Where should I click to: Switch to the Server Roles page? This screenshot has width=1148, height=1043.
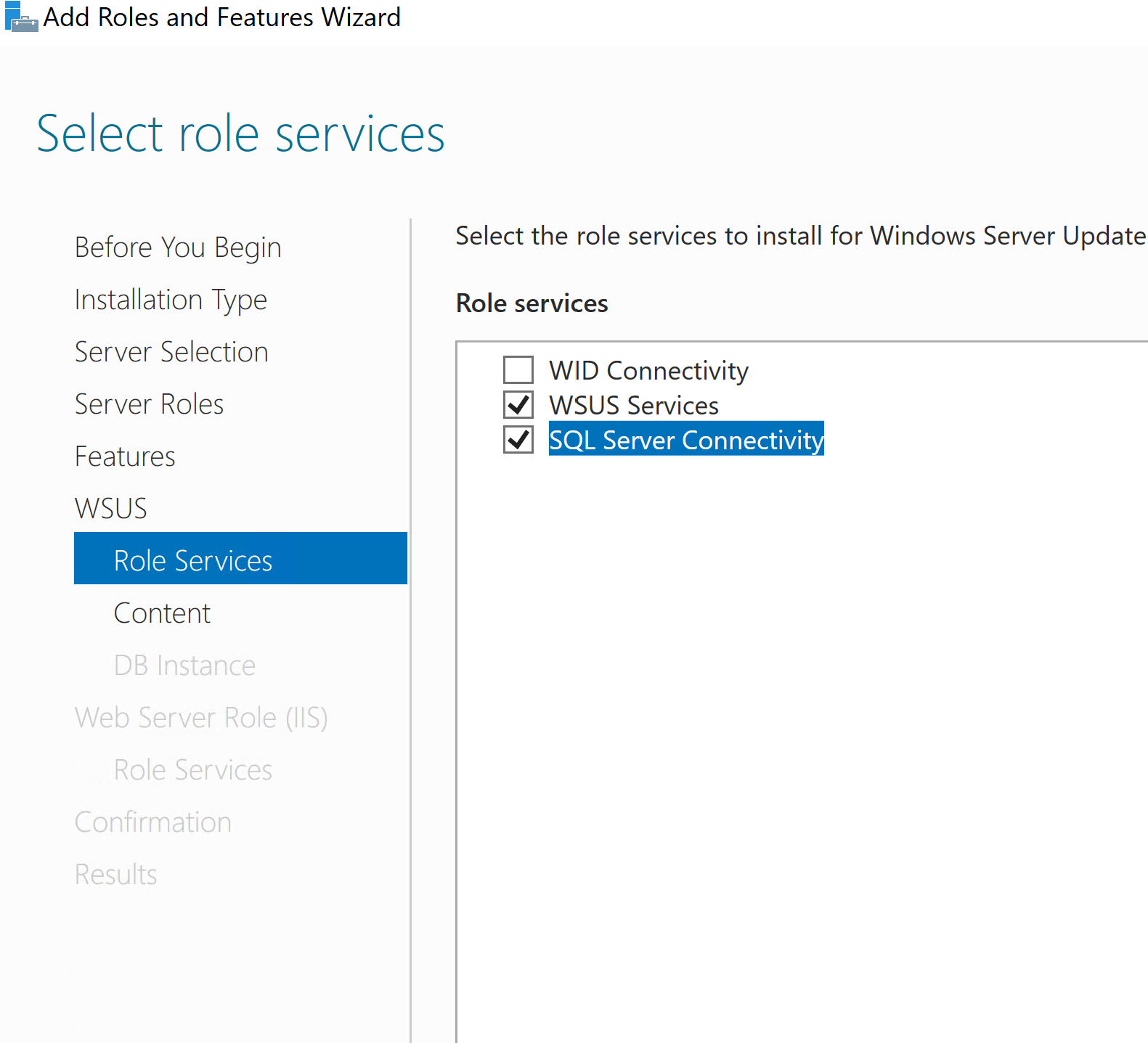[x=149, y=404]
